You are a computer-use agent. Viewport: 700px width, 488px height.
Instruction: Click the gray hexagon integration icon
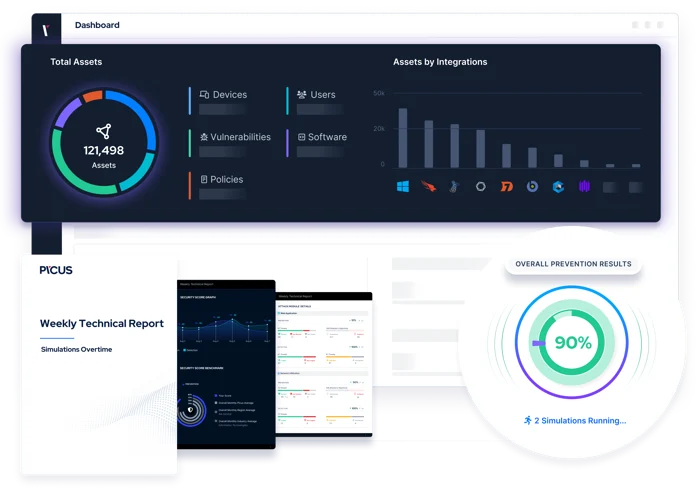[480, 186]
